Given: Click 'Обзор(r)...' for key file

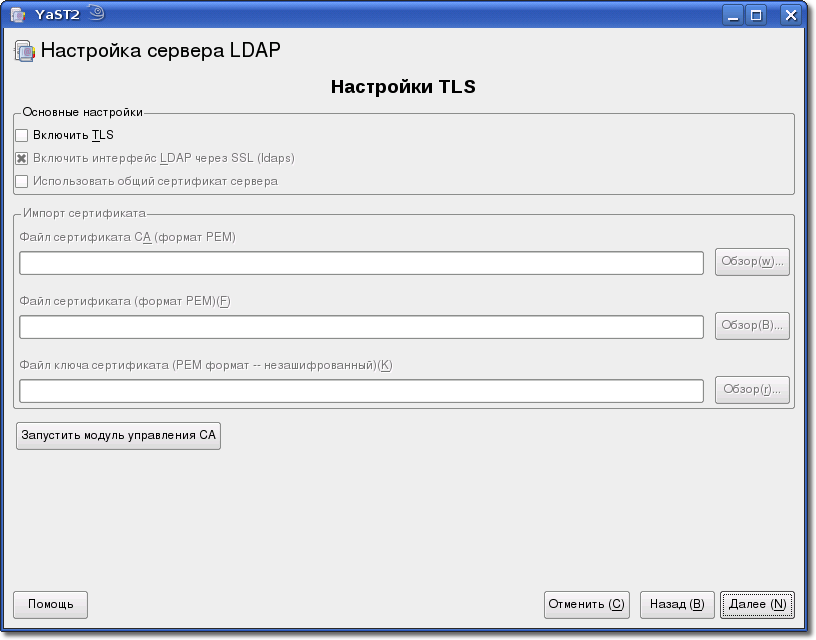Looking at the screenshot, I should 752,390.
